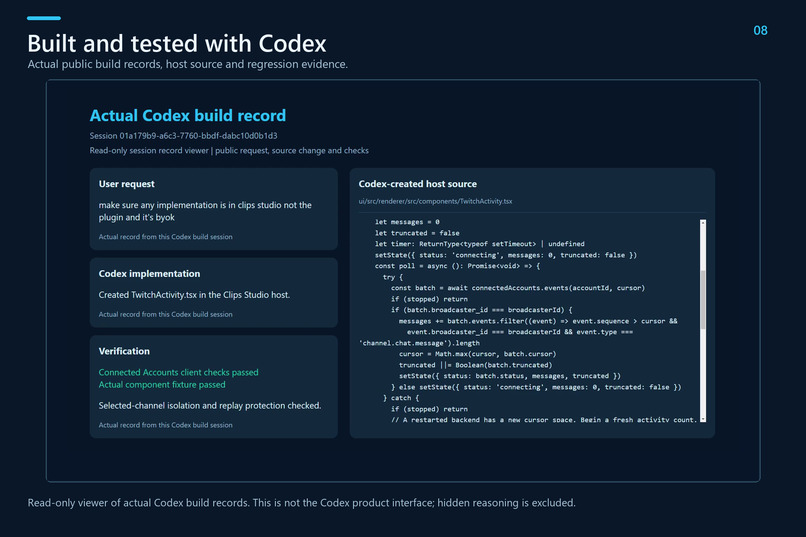Select the Verification card heading
Screen dimensions: 806x537
coord(124,351)
